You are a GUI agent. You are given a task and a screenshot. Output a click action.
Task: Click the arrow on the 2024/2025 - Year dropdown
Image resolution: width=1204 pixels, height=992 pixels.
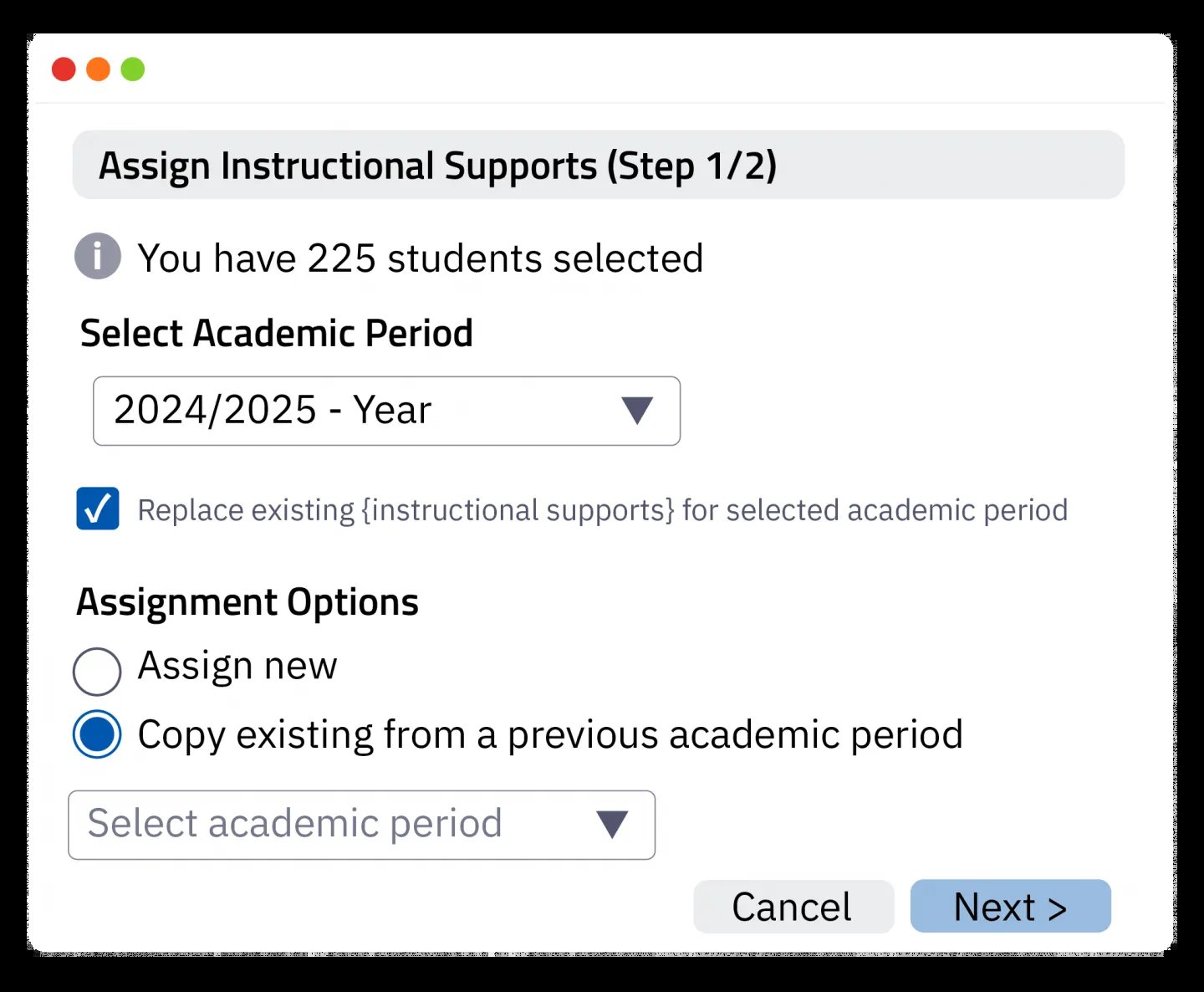pyautogui.click(x=637, y=411)
